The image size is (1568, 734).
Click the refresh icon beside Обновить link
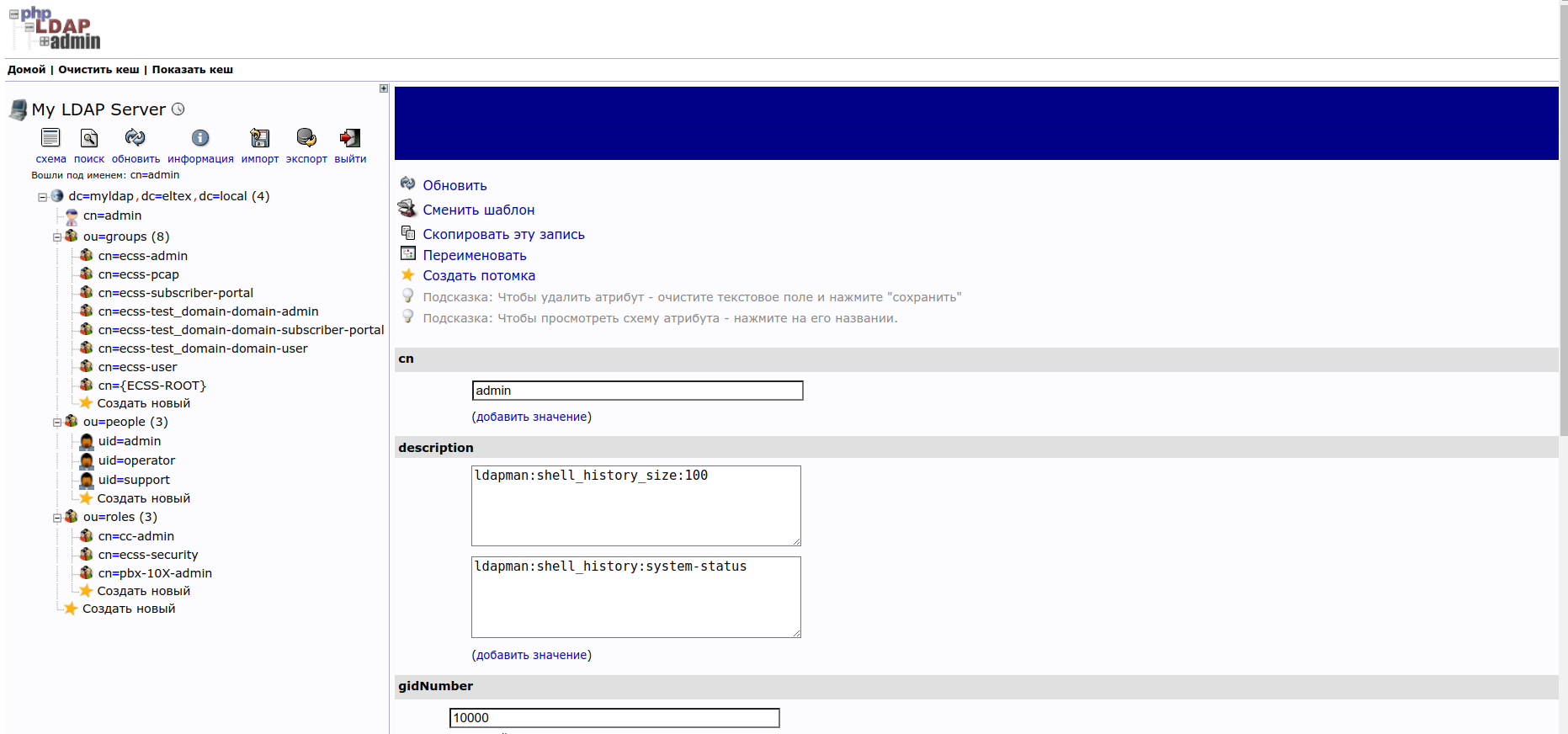408,183
